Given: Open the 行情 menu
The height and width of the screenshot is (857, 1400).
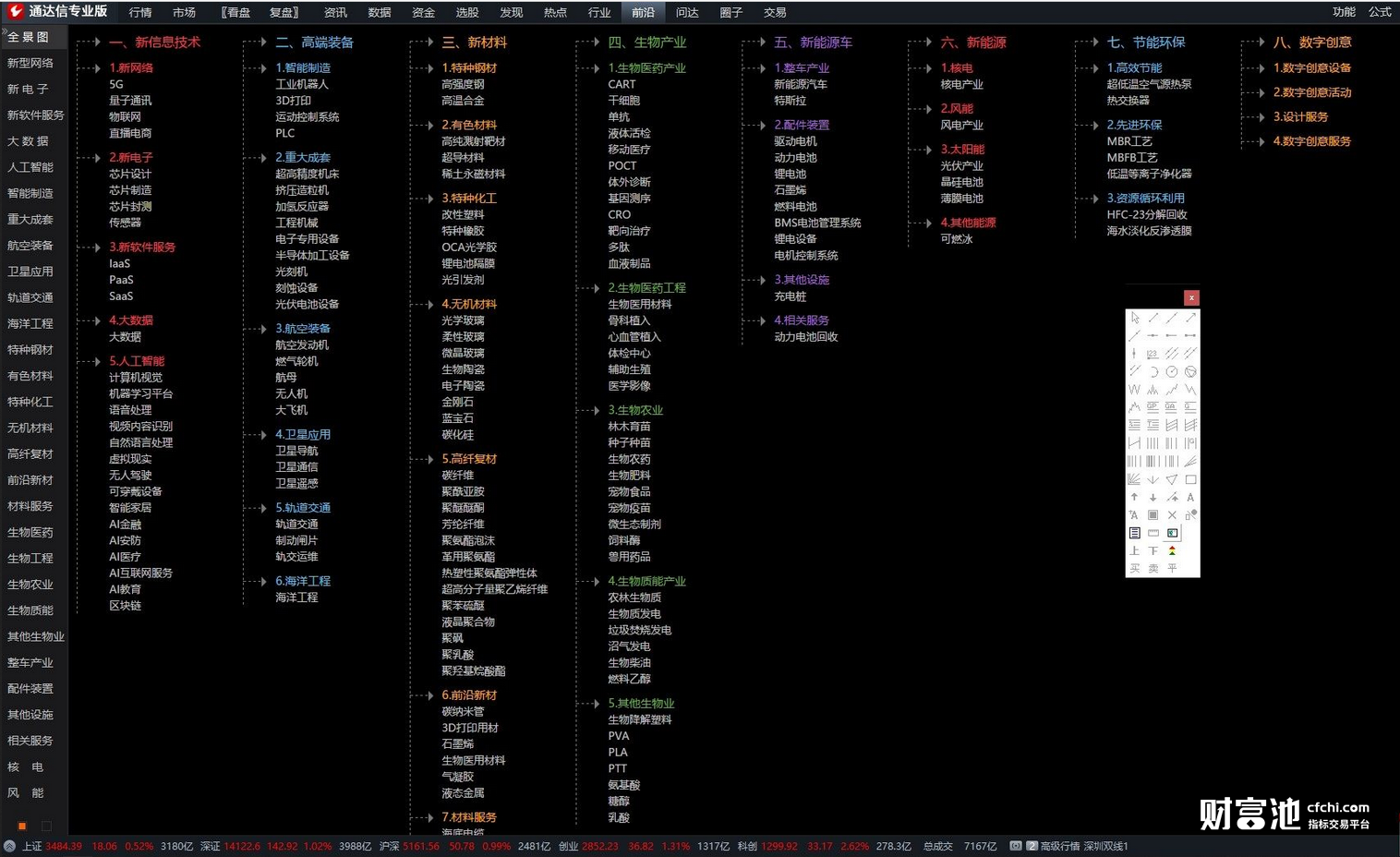Looking at the screenshot, I should tap(140, 12).
